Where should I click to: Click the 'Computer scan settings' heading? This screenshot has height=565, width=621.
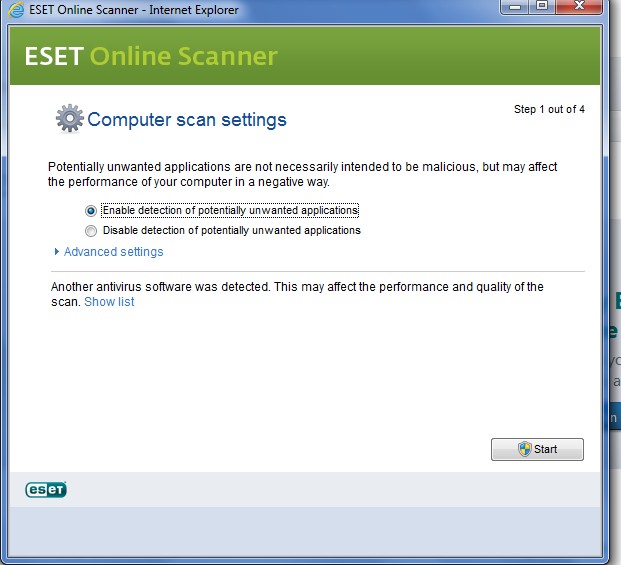pyautogui.click(x=187, y=120)
